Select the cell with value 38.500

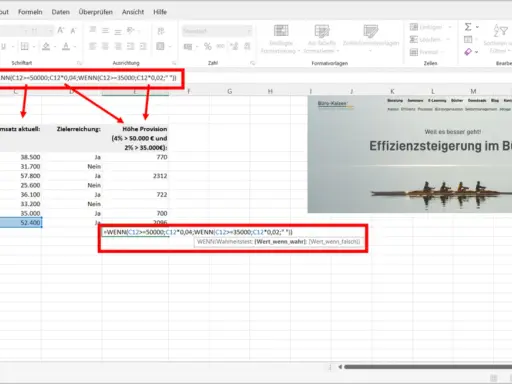pyautogui.click(x=21, y=157)
